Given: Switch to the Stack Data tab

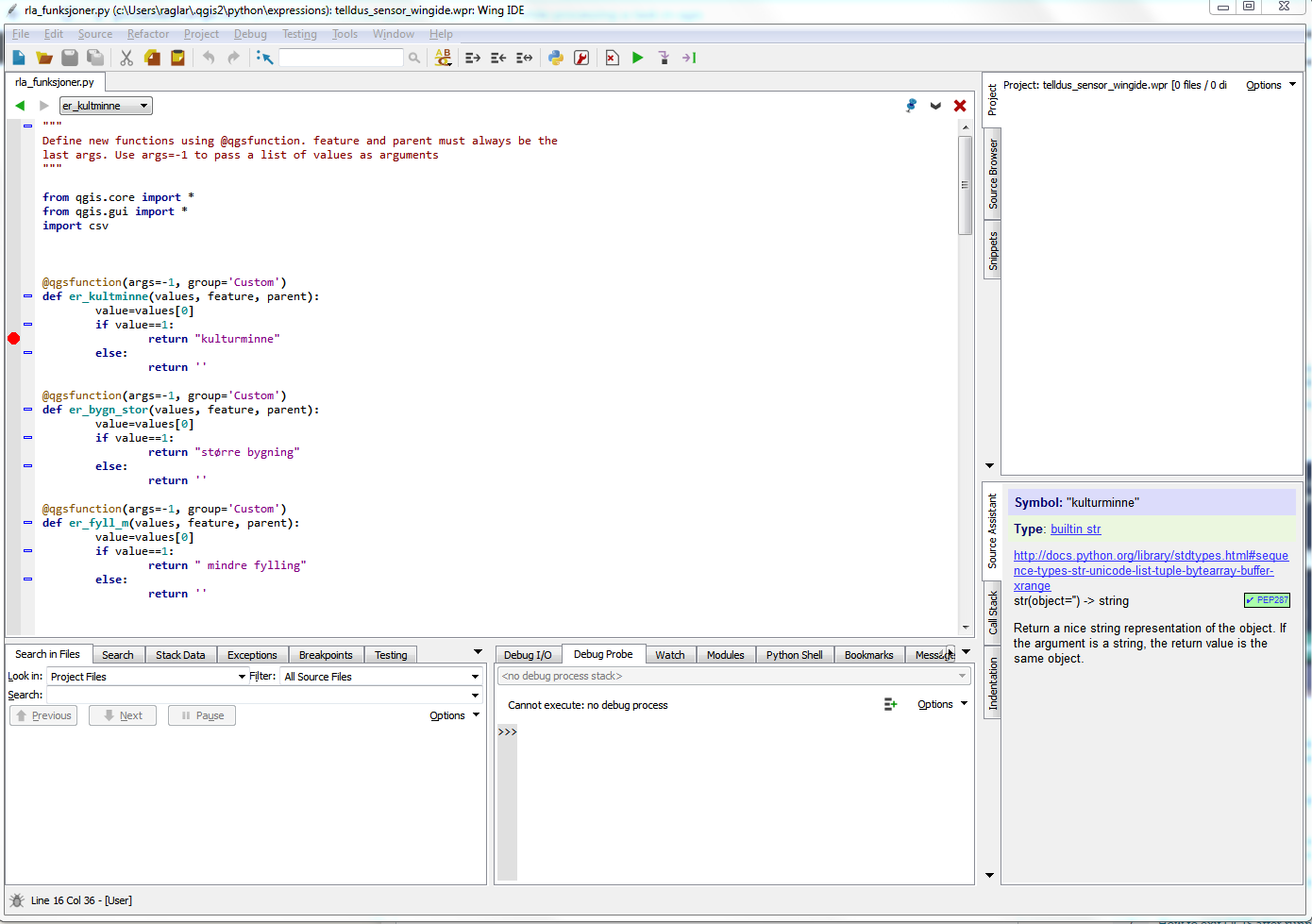Looking at the screenshot, I should (180, 655).
